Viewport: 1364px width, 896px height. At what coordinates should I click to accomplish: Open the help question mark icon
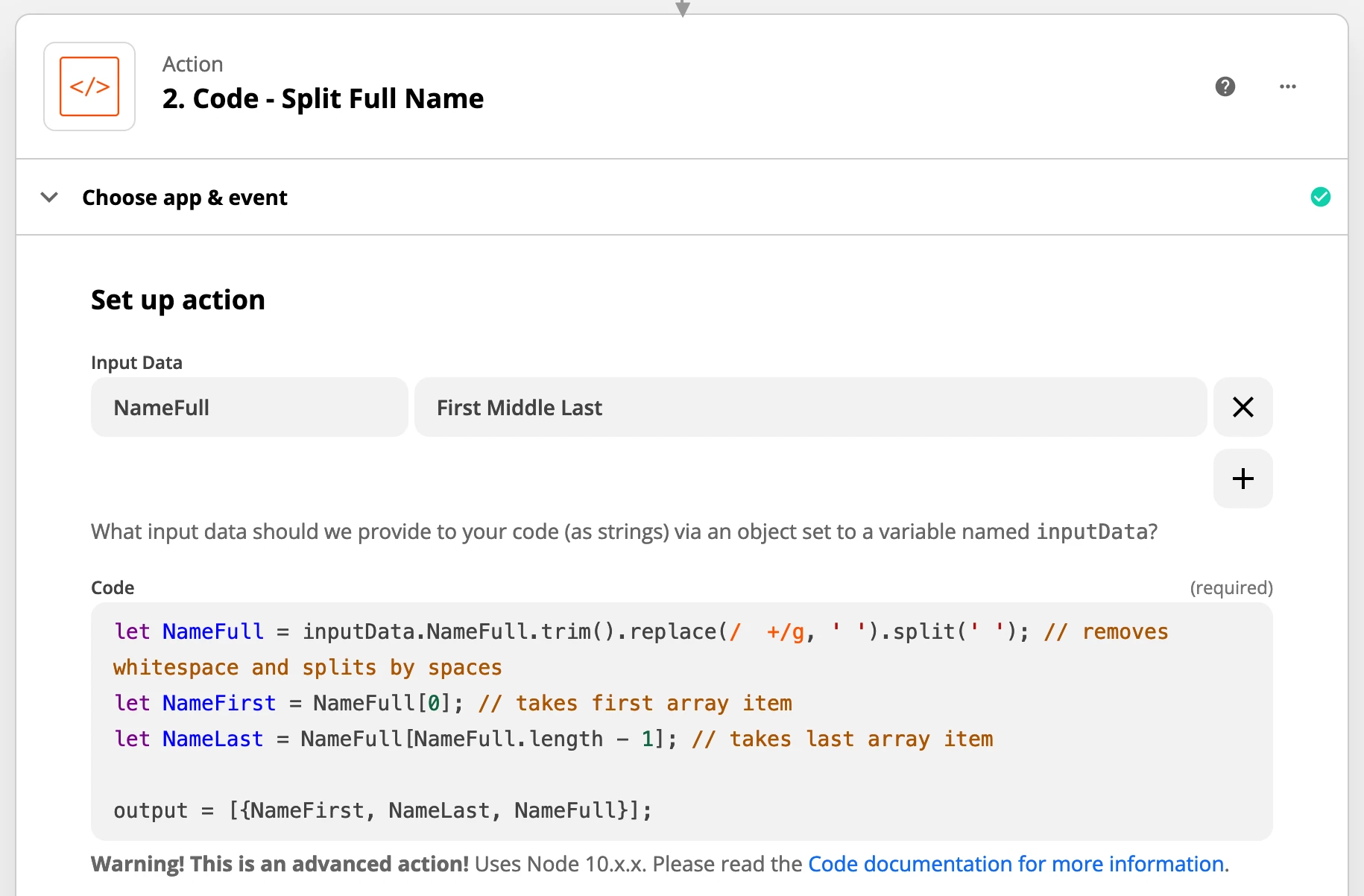[x=1226, y=86]
